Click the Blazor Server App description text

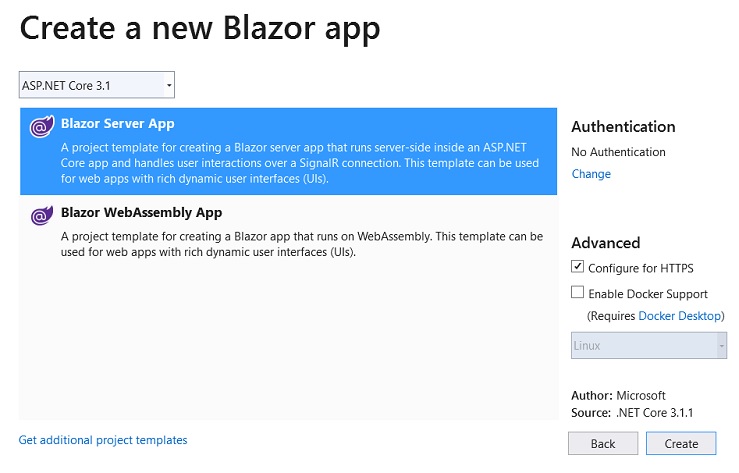(300, 163)
